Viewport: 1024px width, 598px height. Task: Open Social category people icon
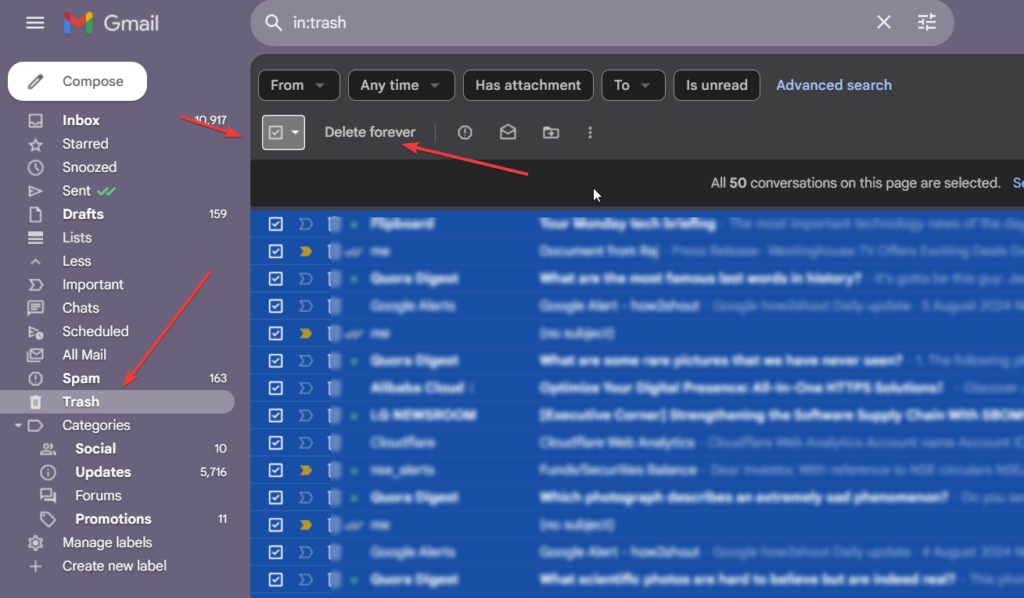[48, 449]
